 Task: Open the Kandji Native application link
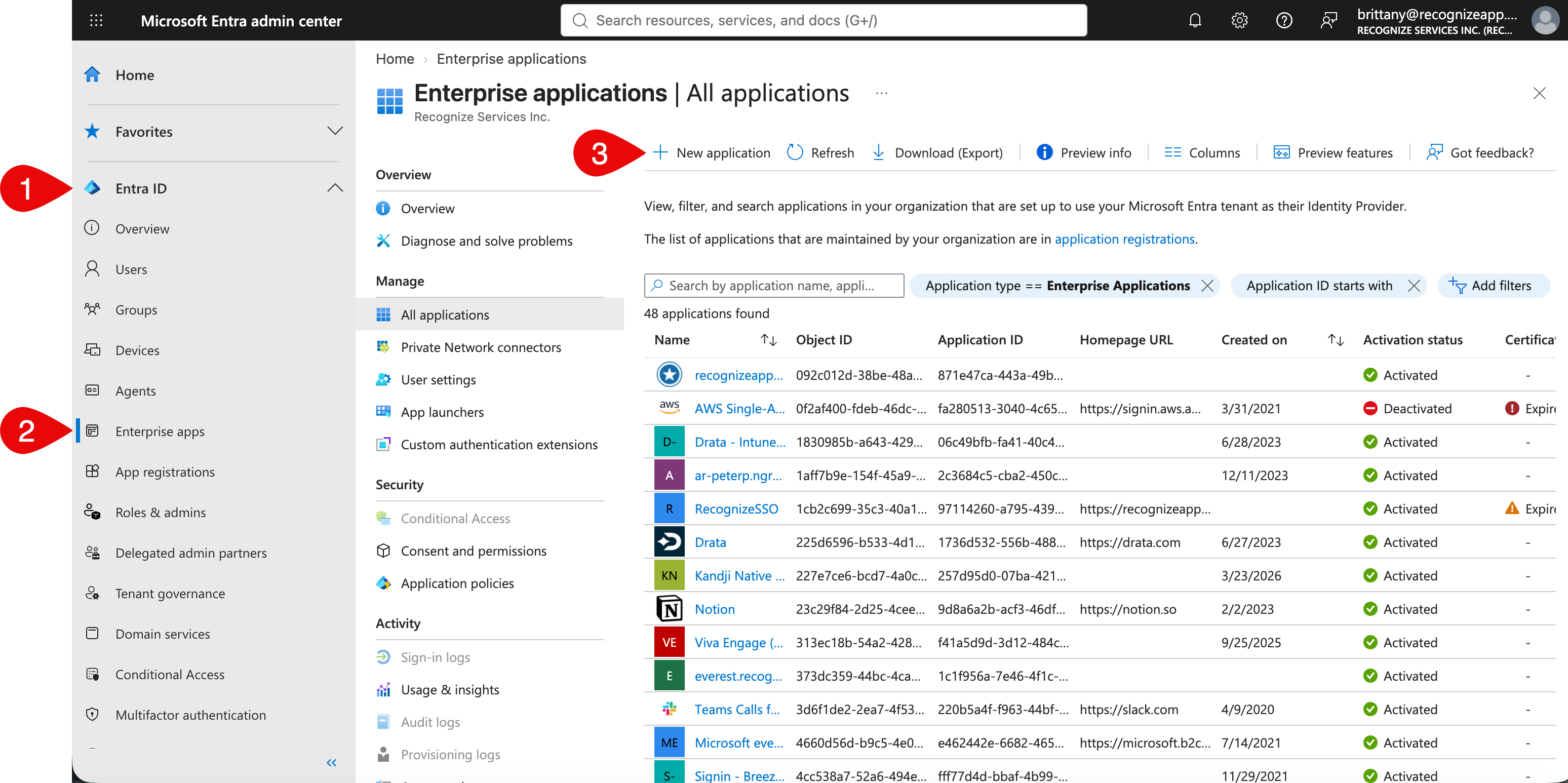tap(739, 575)
